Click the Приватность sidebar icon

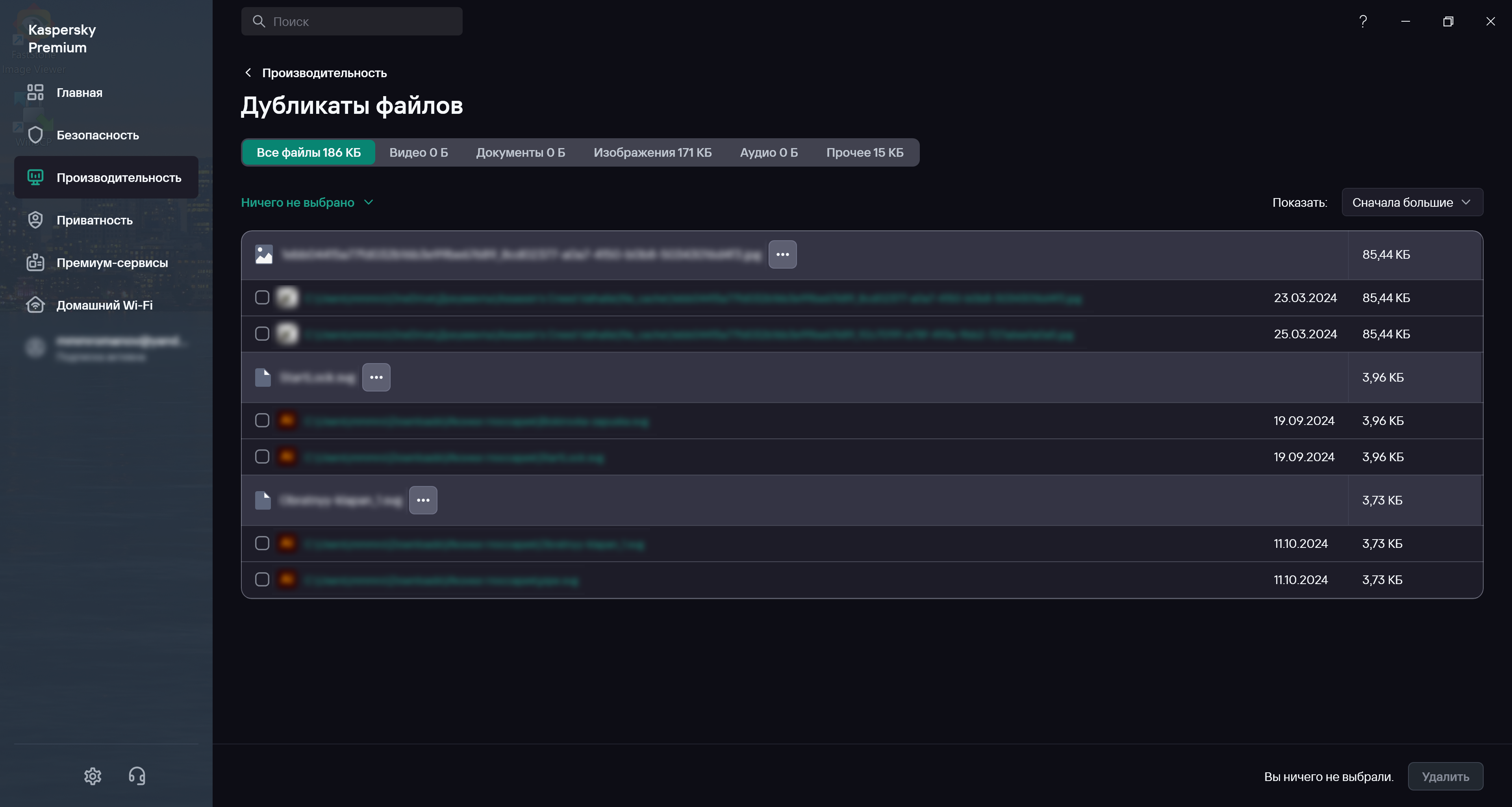(35, 220)
